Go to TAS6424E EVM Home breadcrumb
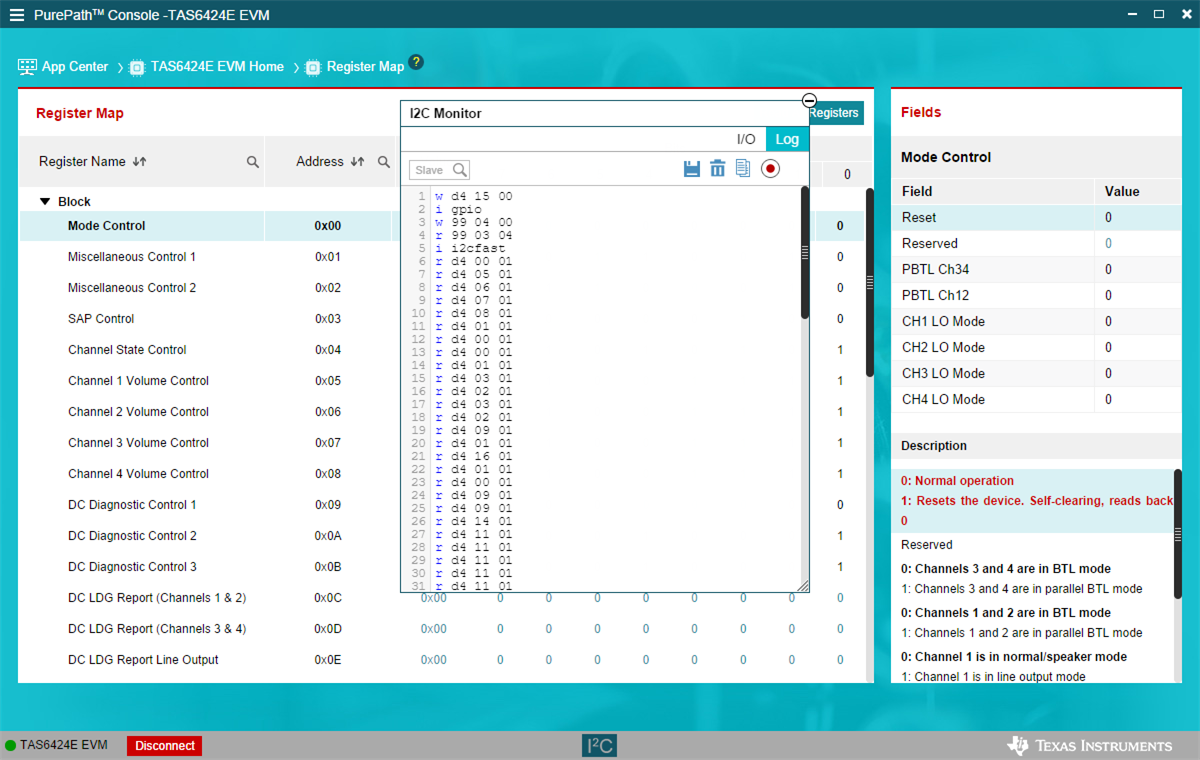Image resolution: width=1200 pixels, height=760 pixels. pyautogui.click(x=217, y=67)
